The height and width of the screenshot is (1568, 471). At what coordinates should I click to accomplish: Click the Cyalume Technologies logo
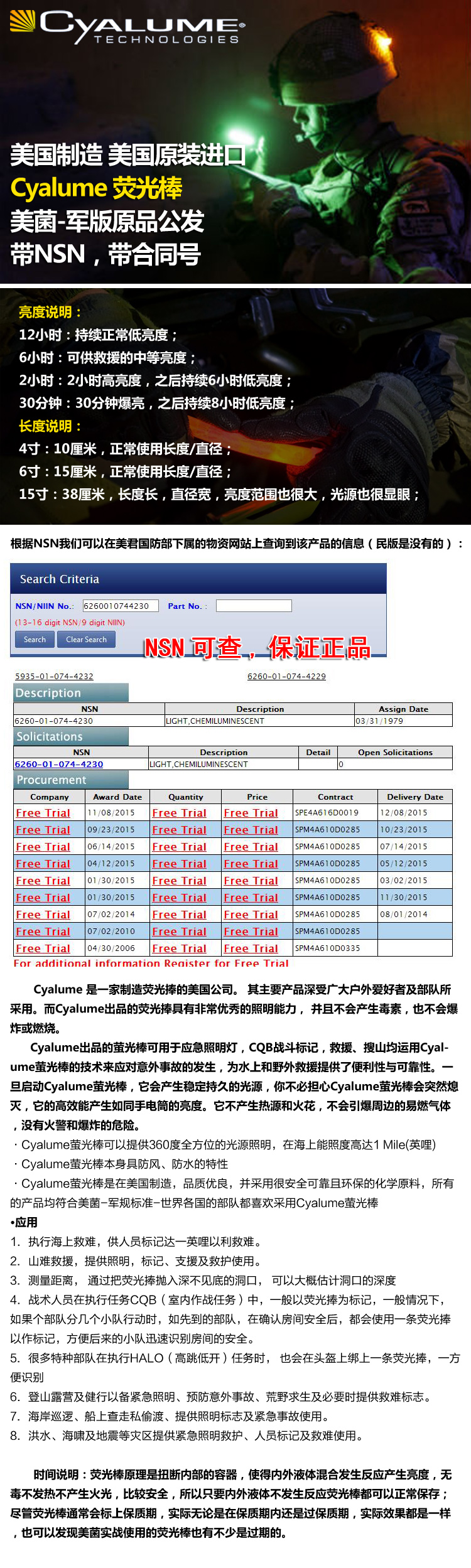click(127, 26)
